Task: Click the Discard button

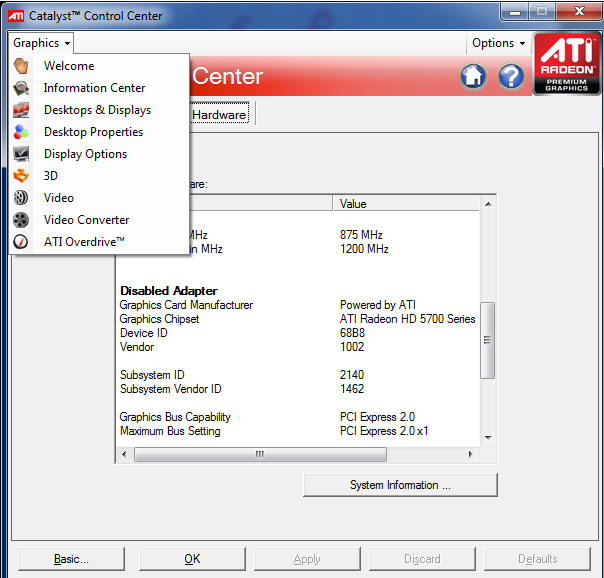Action: tap(422, 559)
